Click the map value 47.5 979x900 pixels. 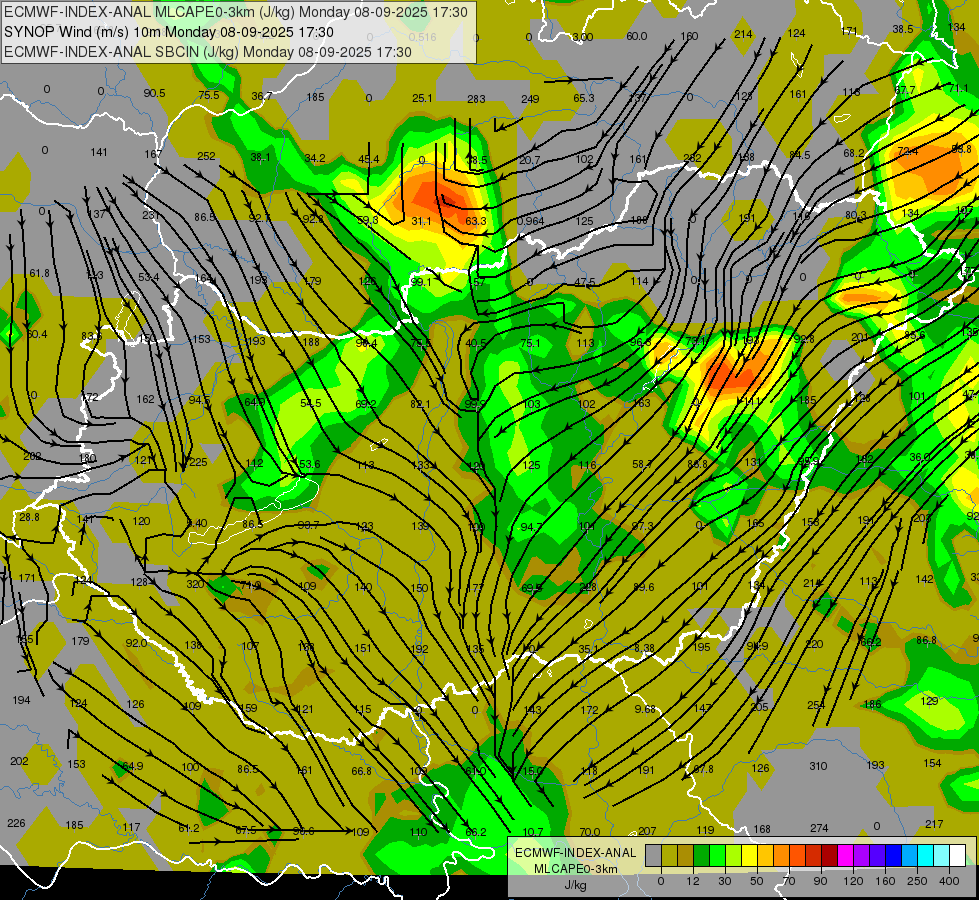[x=584, y=282]
